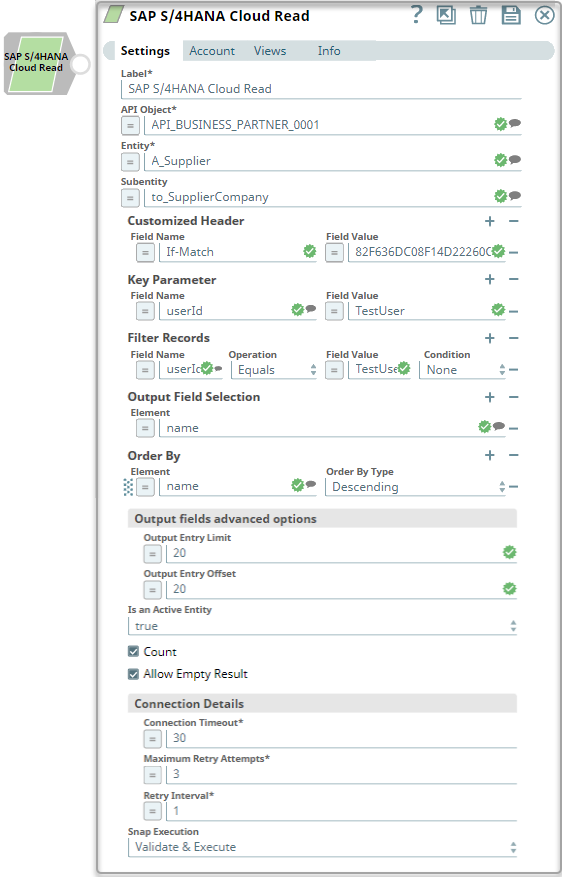Toggle expression for Output Entry Limit
Image resolution: width=562 pixels, height=877 pixels.
[x=153, y=554]
